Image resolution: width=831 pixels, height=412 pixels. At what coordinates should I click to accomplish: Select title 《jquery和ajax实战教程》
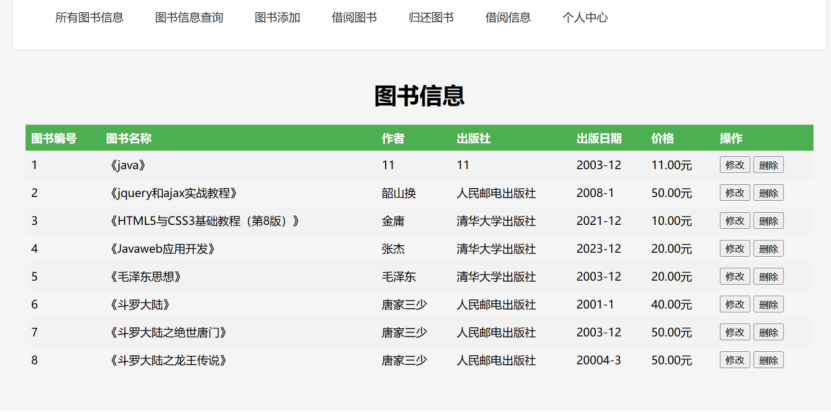[x=172, y=193]
